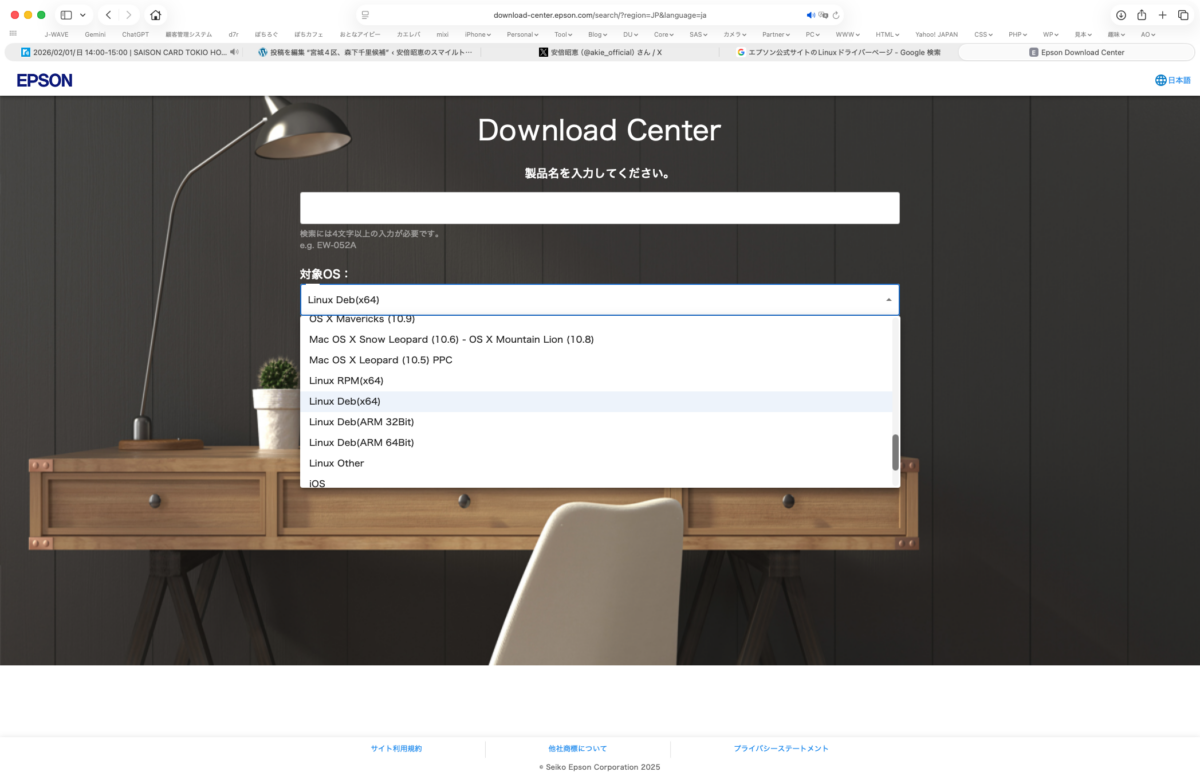This screenshot has width=1200, height=776.
Task: Show the tab overview icon
Action: tap(1183, 15)
